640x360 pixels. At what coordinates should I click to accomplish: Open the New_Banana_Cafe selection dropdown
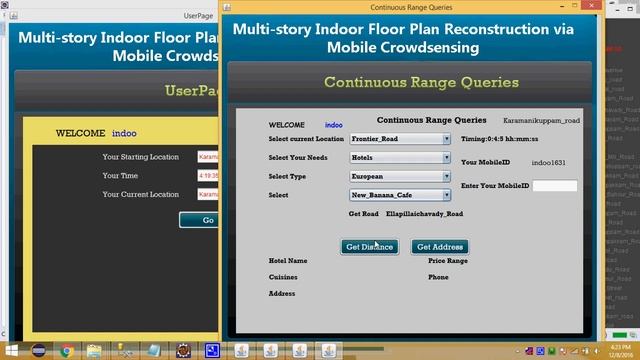[x=400, y=195]
